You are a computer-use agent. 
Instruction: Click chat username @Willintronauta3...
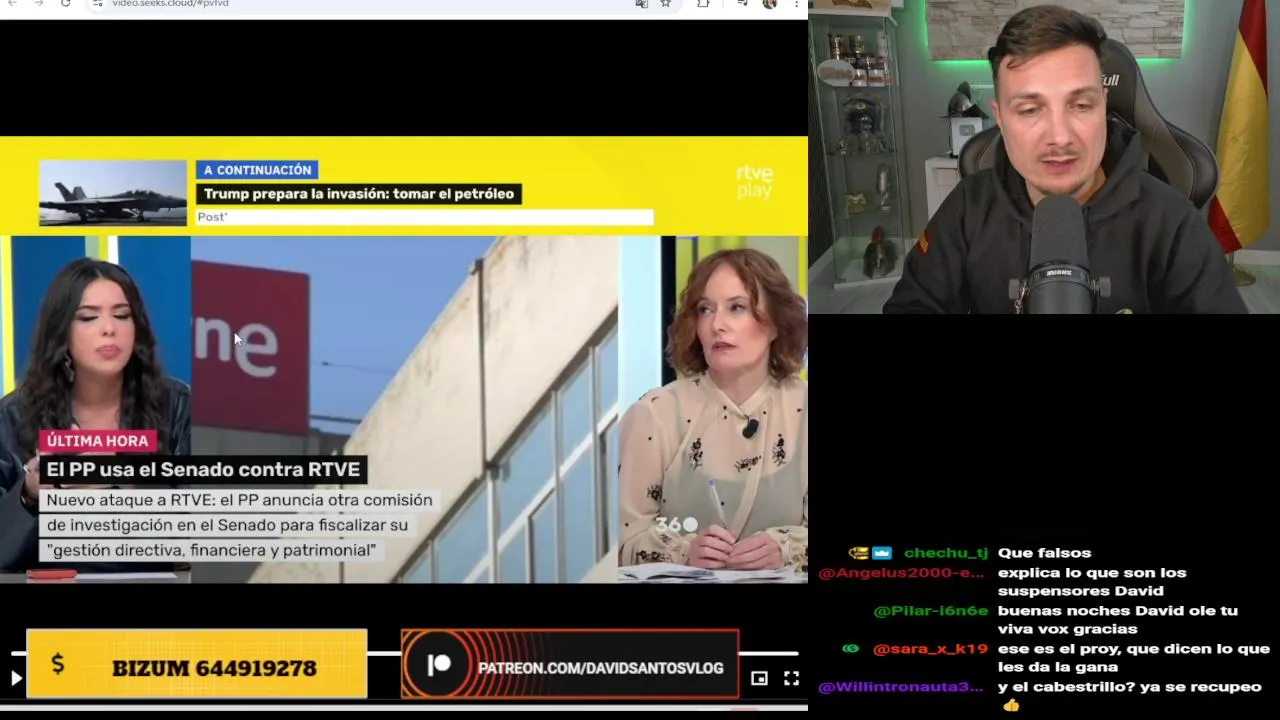click(x=902, y=687)
